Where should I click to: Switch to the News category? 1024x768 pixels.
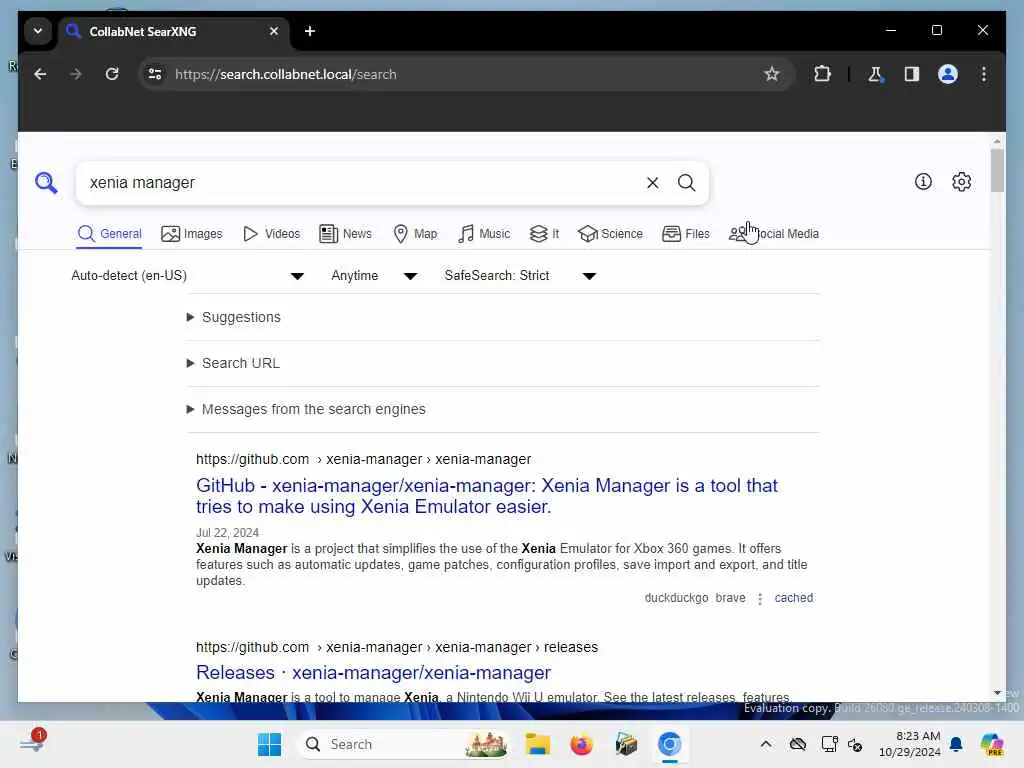tap(345, 234)
